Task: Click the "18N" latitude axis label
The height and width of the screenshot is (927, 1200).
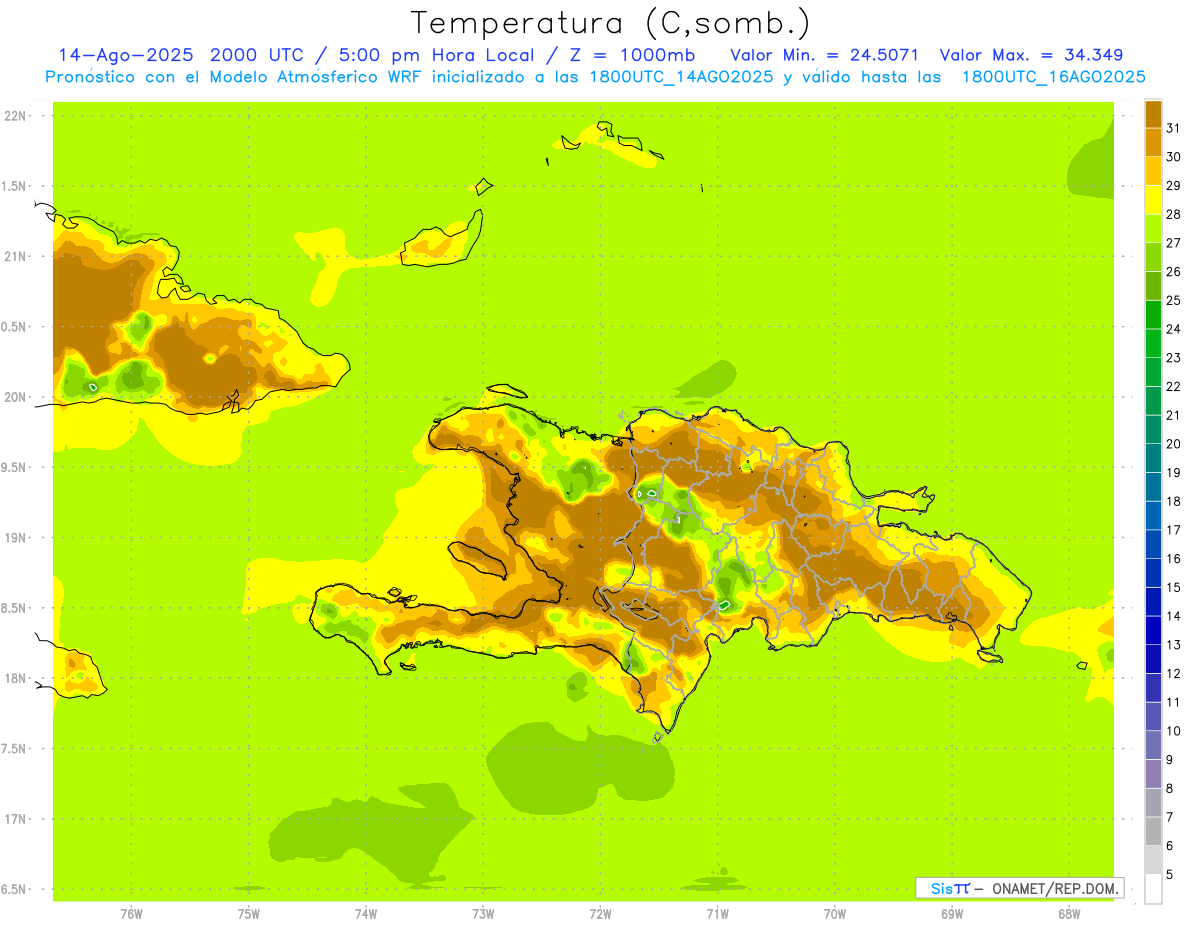Action: (x=14, y=678)
